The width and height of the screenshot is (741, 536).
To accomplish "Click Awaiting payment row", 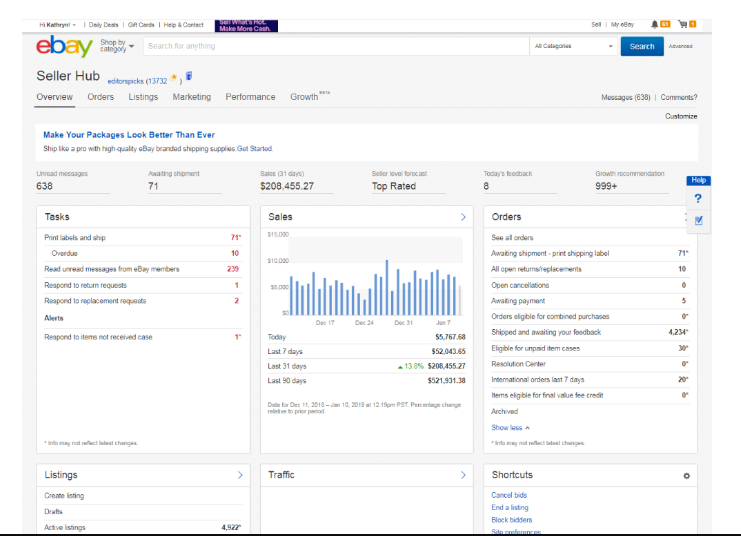I will 589,301.
